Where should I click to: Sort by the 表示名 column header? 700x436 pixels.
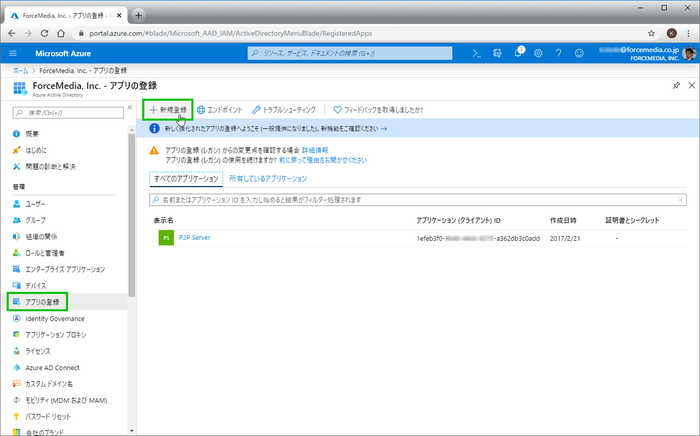pos(163,220)
